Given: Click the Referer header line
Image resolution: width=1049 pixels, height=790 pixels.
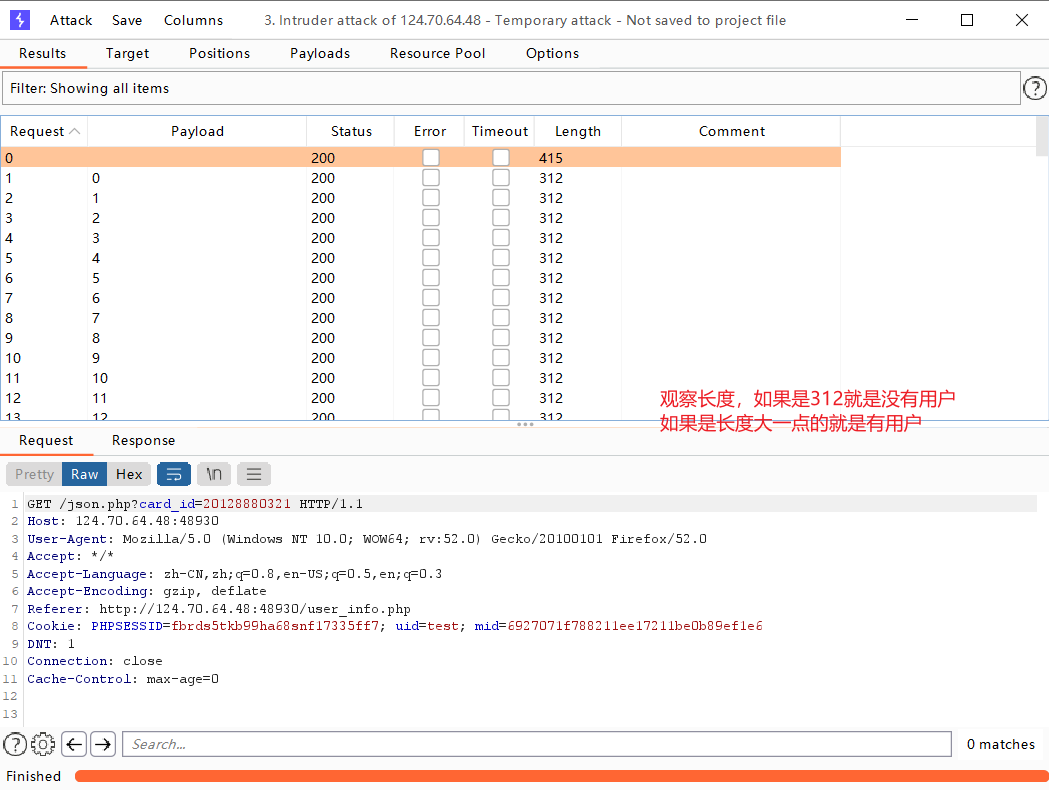Looking at the screenshot, I should click(219, 609).
